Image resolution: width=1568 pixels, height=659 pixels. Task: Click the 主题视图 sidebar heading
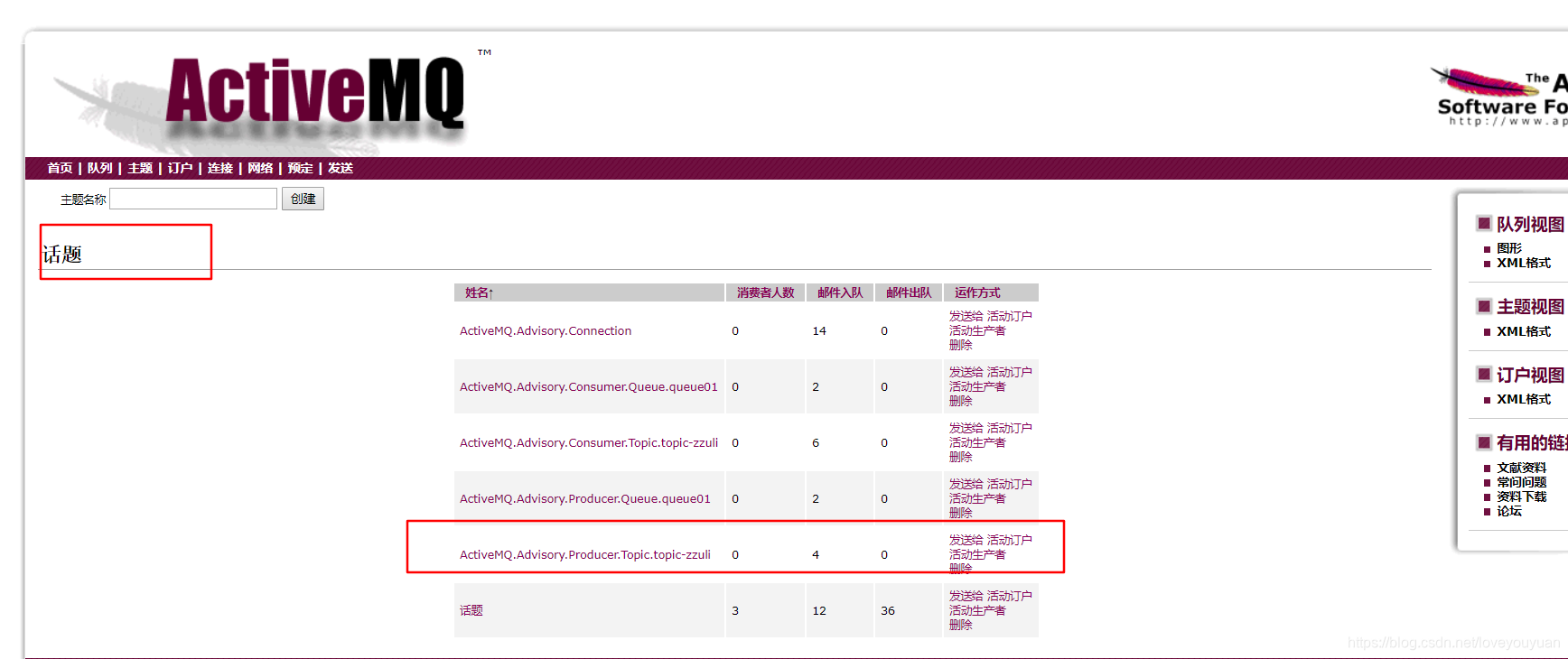coord(1530,306)
